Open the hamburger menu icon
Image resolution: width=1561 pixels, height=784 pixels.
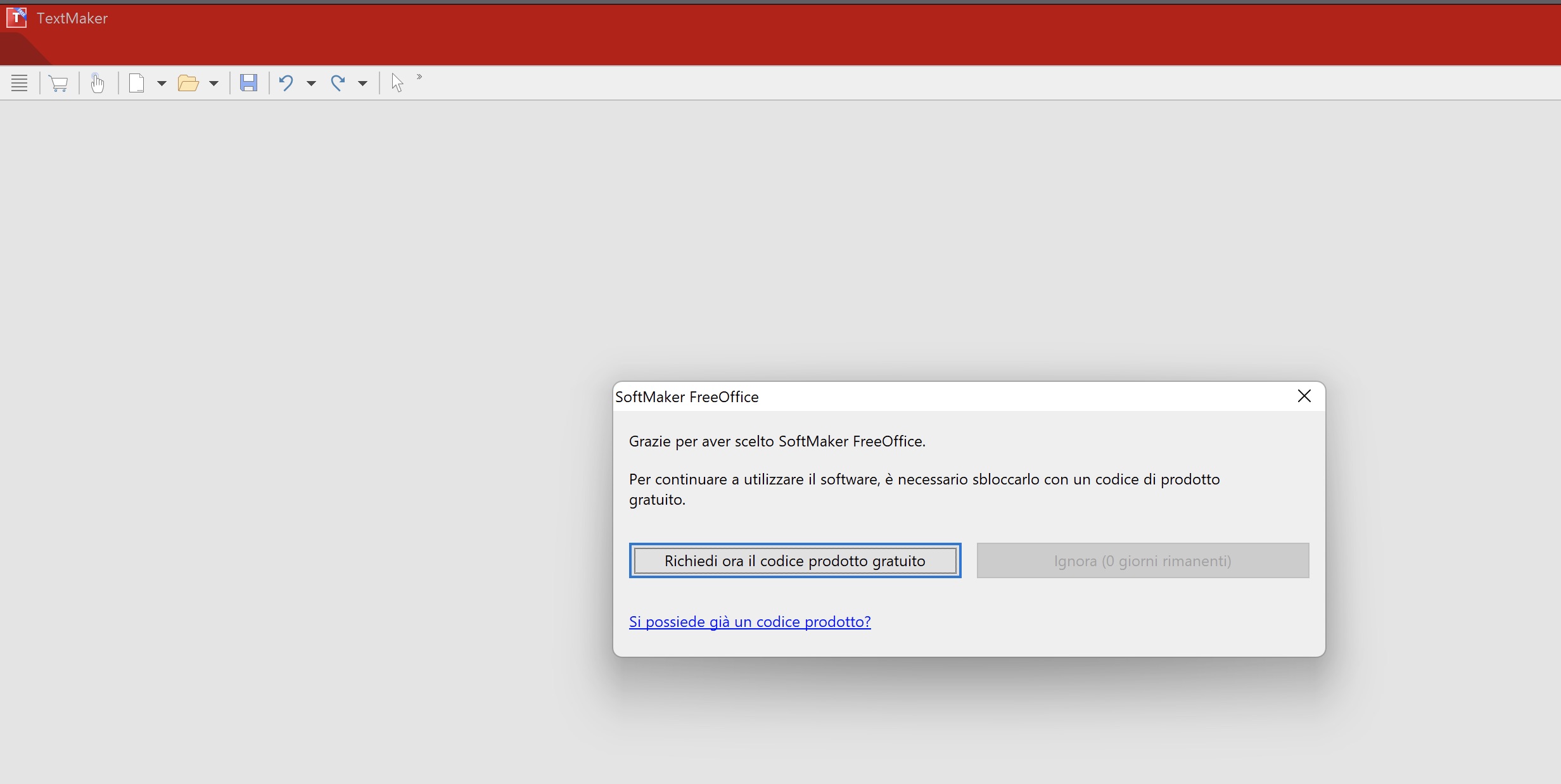pos(20,83)
